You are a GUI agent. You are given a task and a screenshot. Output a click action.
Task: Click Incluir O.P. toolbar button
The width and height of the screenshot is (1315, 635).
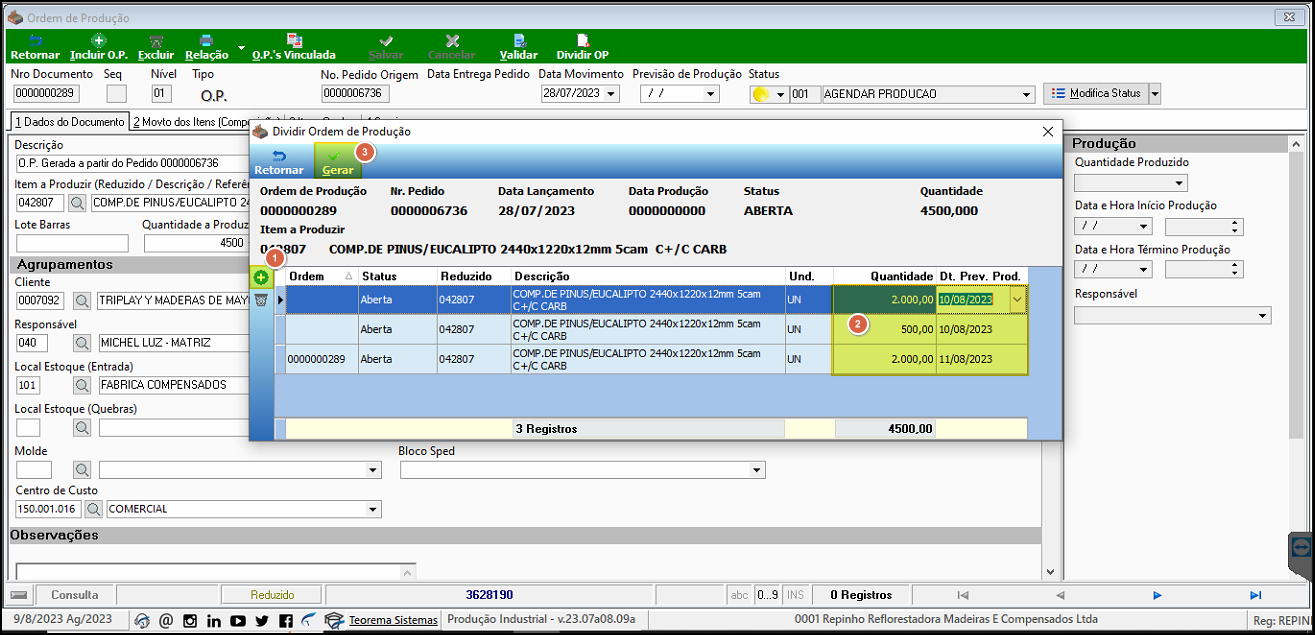(x=98, y=47)
